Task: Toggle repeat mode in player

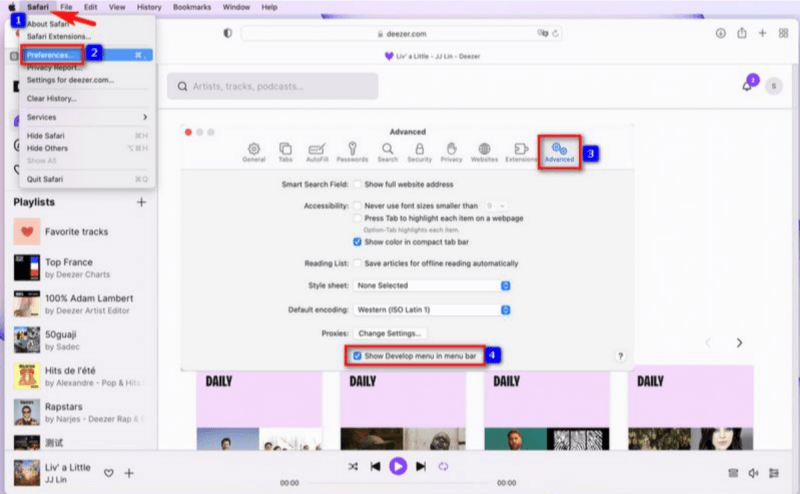Action: [x=443, y=466]
